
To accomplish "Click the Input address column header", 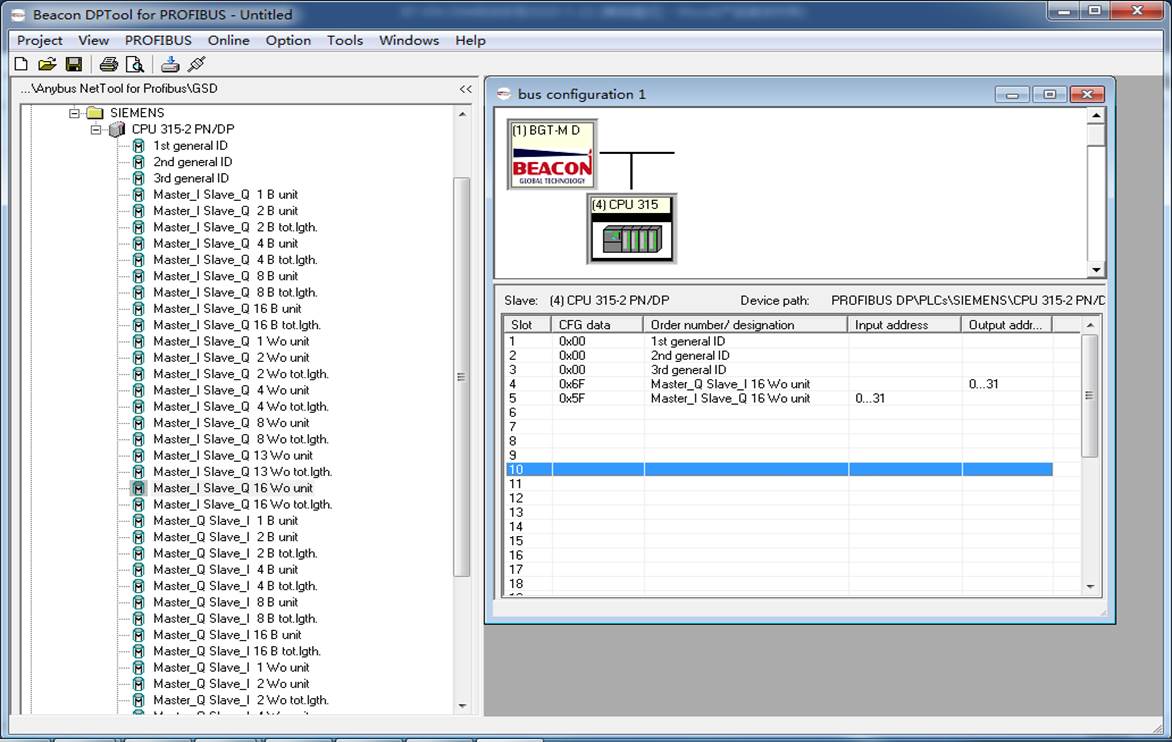I will (x=904, y=325).
